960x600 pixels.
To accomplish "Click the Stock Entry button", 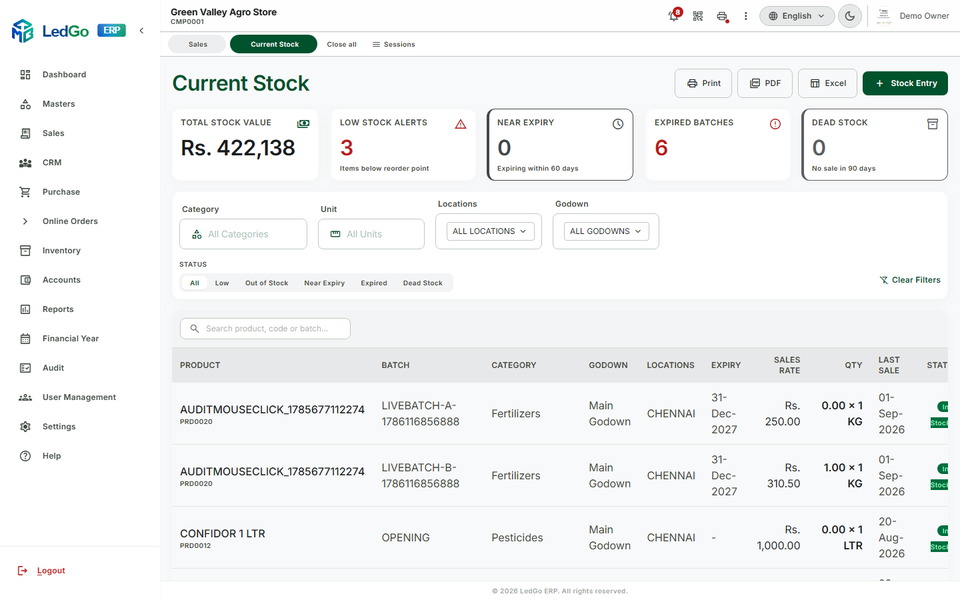I will (905, 83).
